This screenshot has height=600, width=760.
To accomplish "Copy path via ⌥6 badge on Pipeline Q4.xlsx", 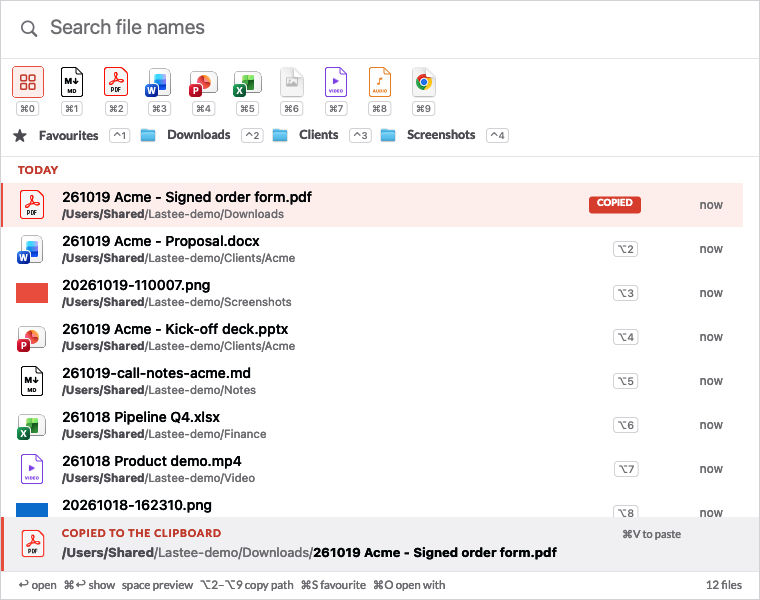I will pyautogui.click(x=625, y=426).
